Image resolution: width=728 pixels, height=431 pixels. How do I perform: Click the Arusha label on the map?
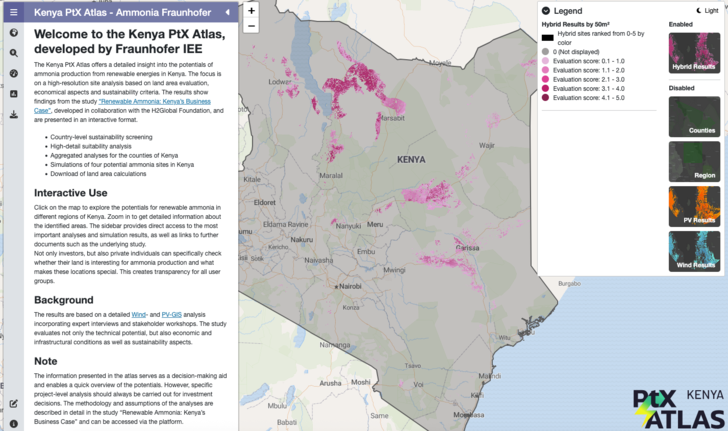[x=330, y=383]
